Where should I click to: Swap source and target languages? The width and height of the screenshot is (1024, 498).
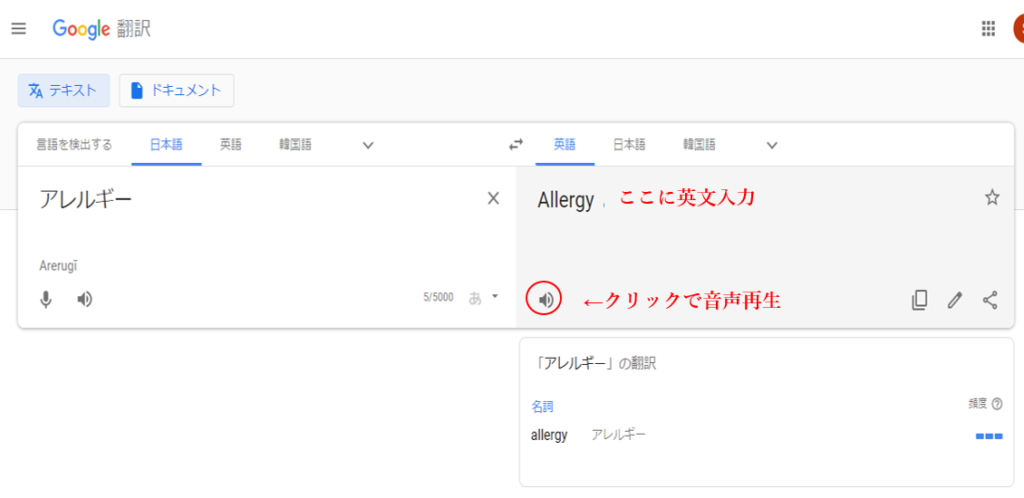516,144
